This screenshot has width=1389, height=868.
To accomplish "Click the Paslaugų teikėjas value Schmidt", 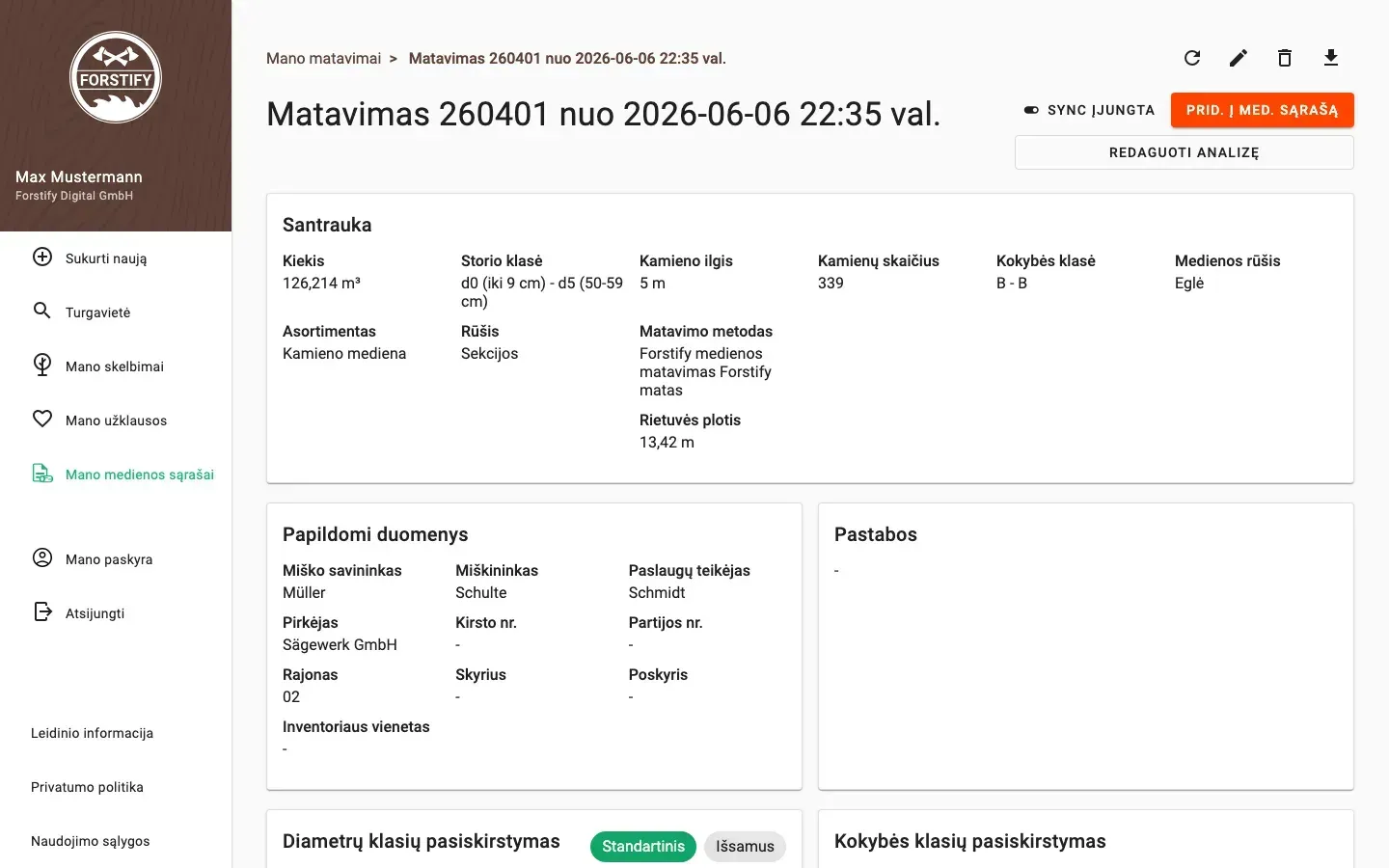I will (x=657, y=593).
